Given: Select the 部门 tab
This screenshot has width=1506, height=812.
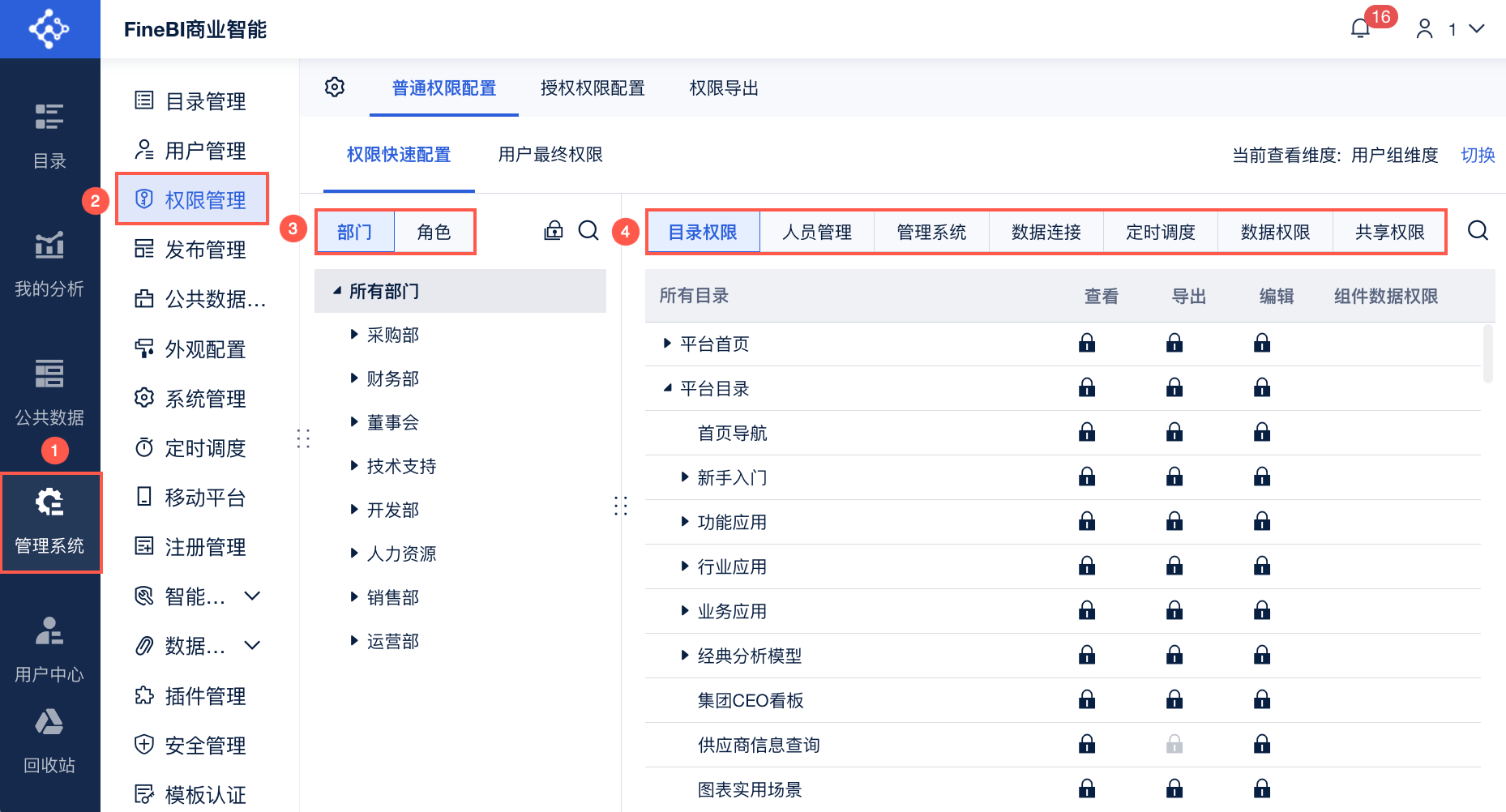Looking at the screenshot, I should coord(355,233).
